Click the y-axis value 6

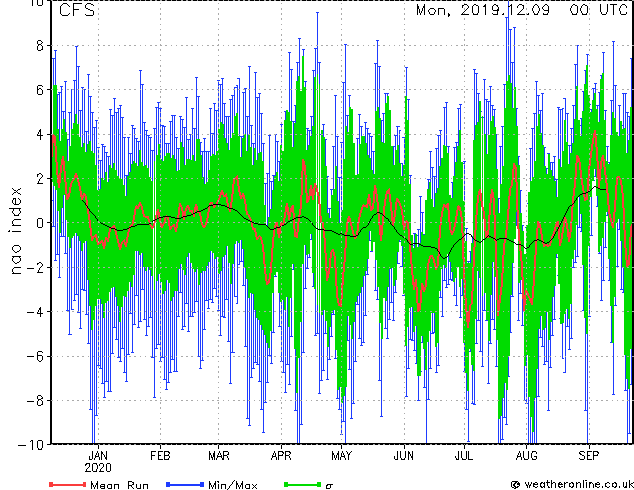coord(40,90)
